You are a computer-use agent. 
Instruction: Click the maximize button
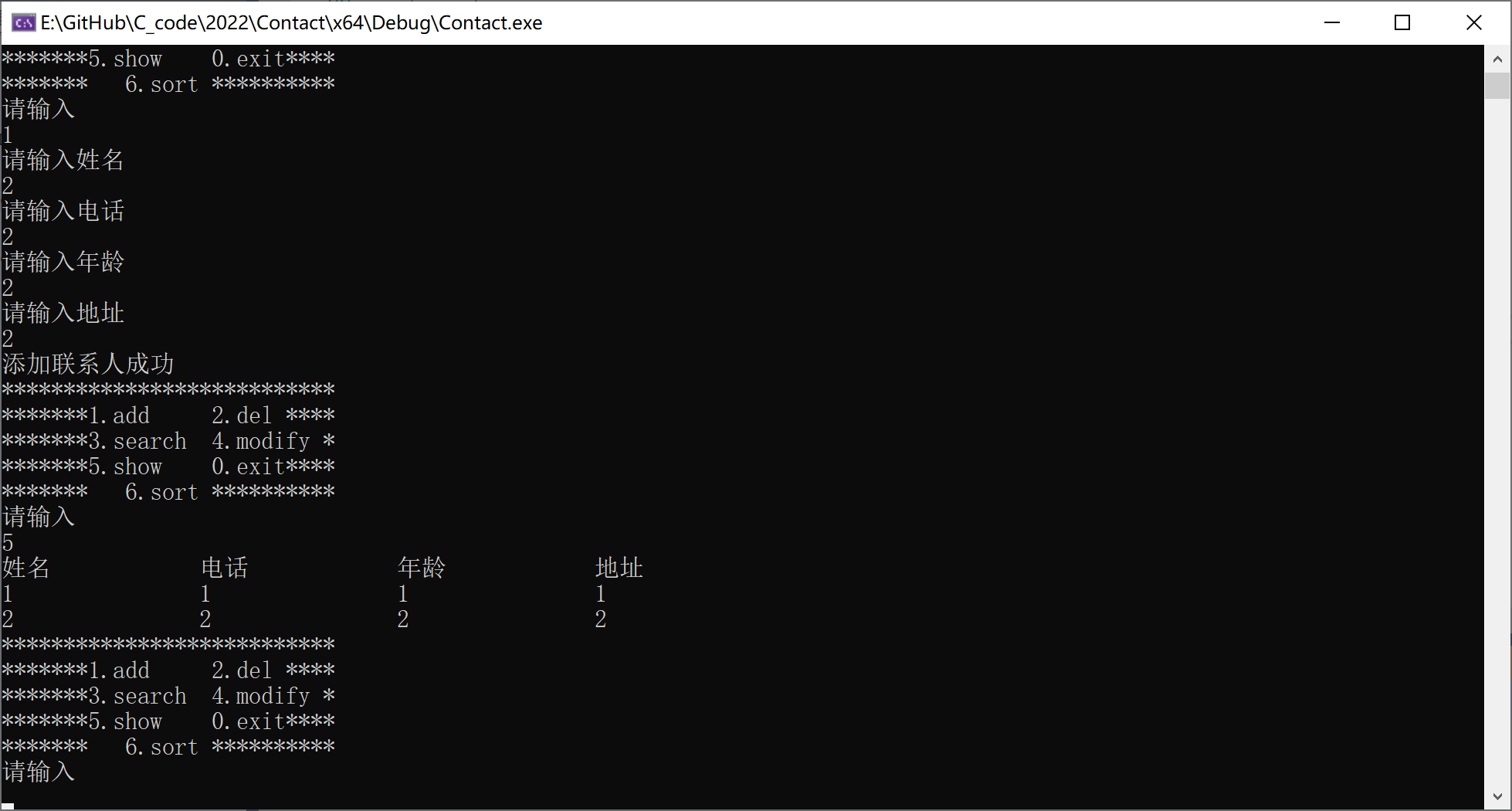point(1402,22)
